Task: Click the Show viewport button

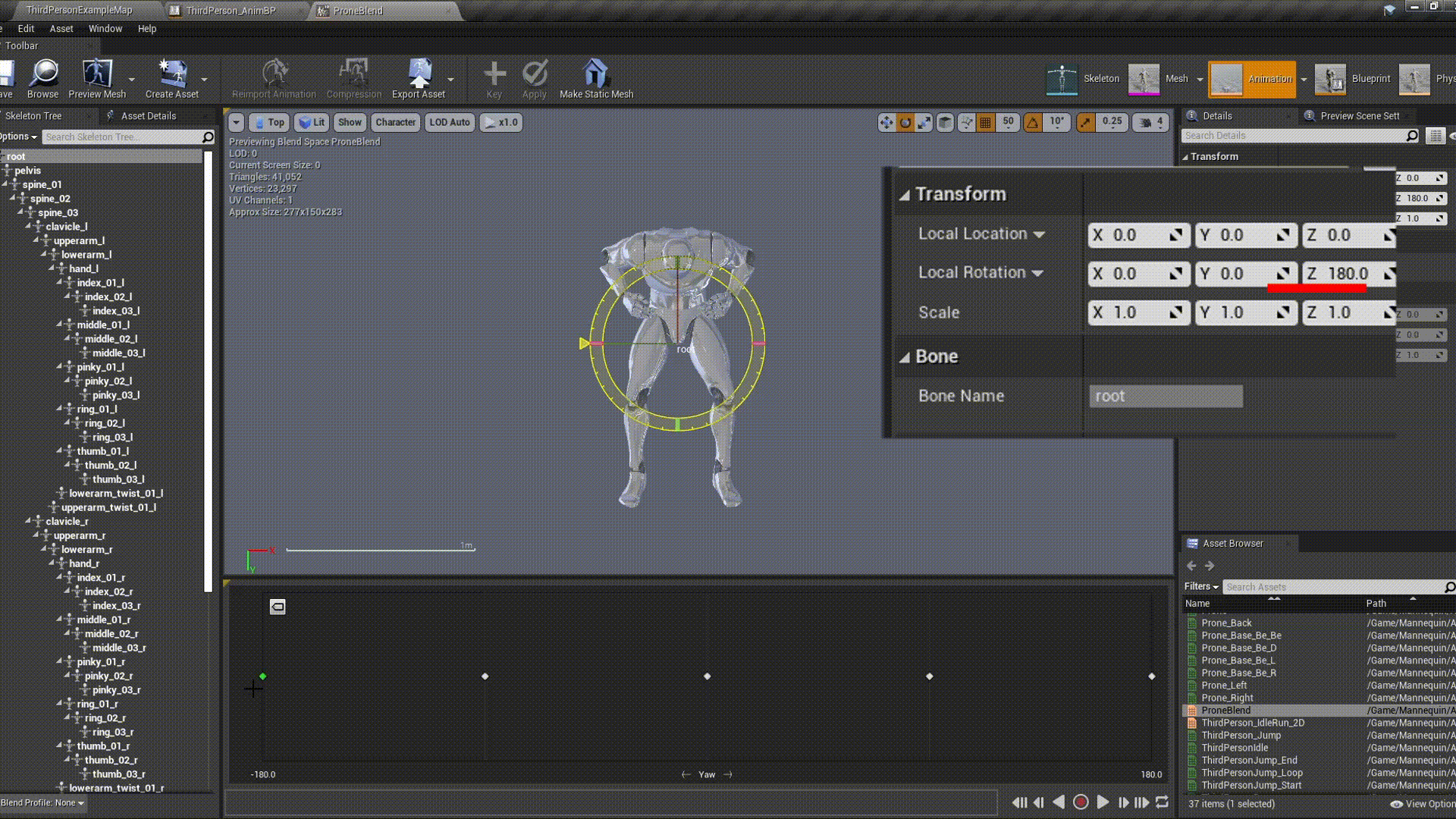Action: point(350,122)
